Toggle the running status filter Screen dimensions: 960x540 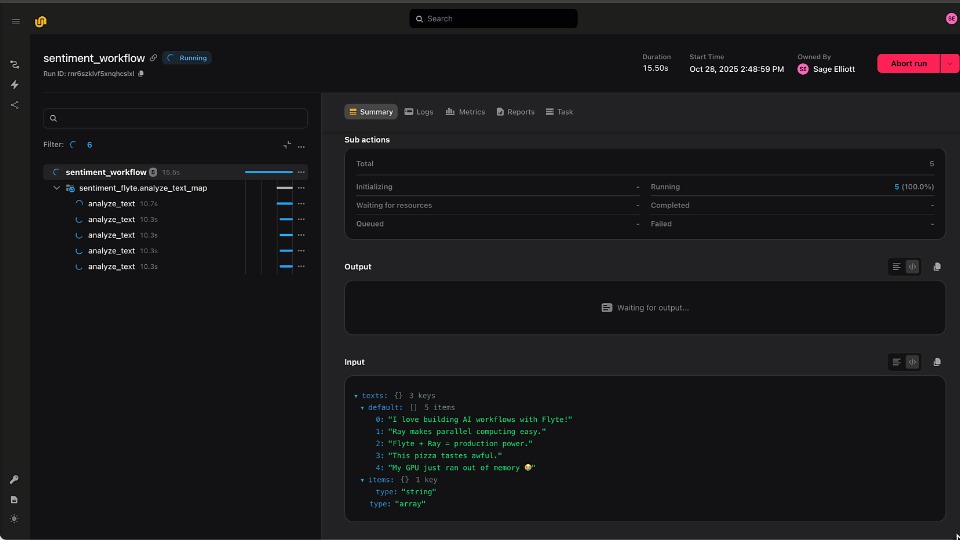73,144
